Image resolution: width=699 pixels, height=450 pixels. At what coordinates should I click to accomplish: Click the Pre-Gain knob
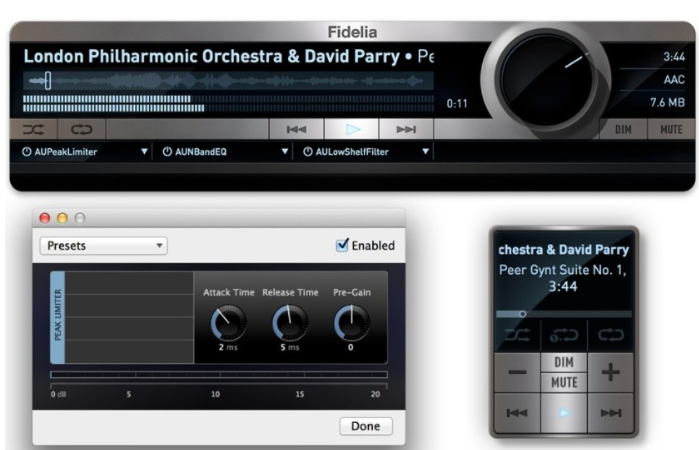point(351,322)
